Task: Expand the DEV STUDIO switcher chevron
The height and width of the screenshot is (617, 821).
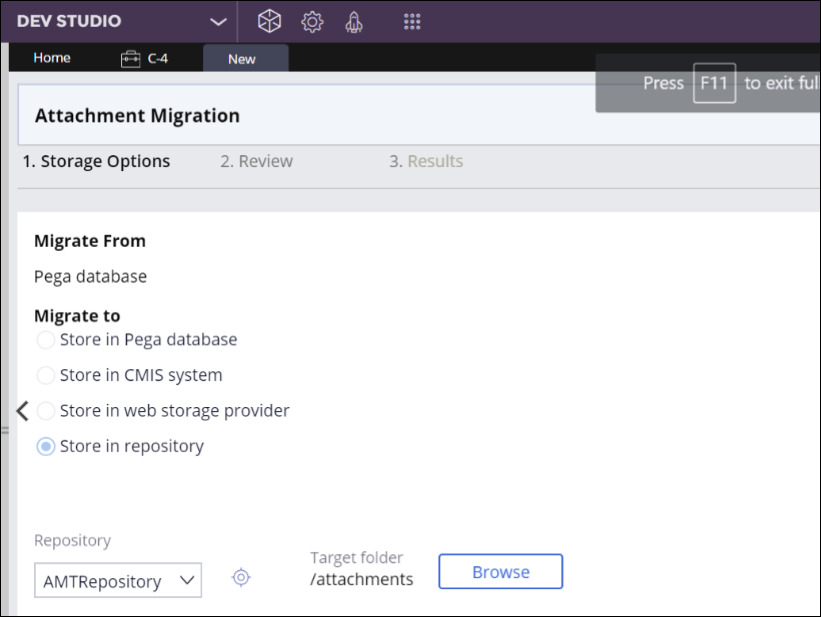Action: tap(218, 21)
